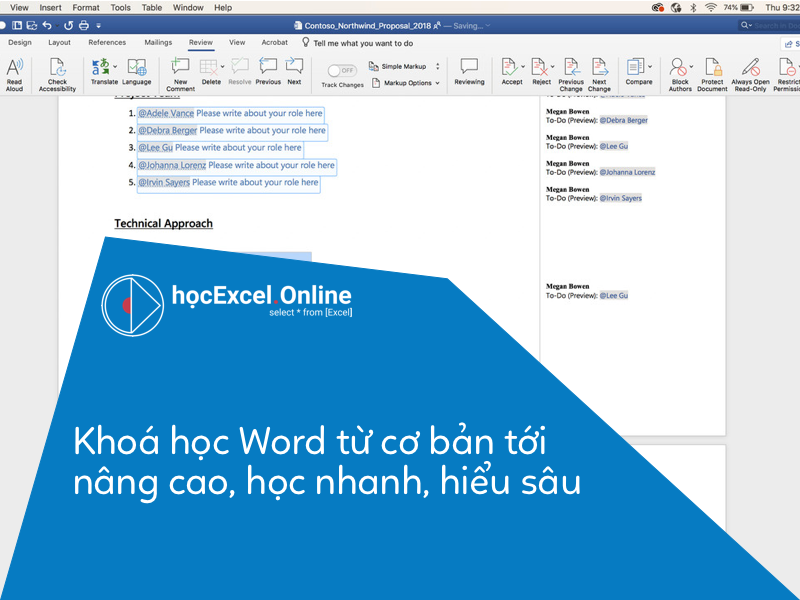800x600 pixels.
Task: Open the Table menu
Action: (x=152, y=8)
